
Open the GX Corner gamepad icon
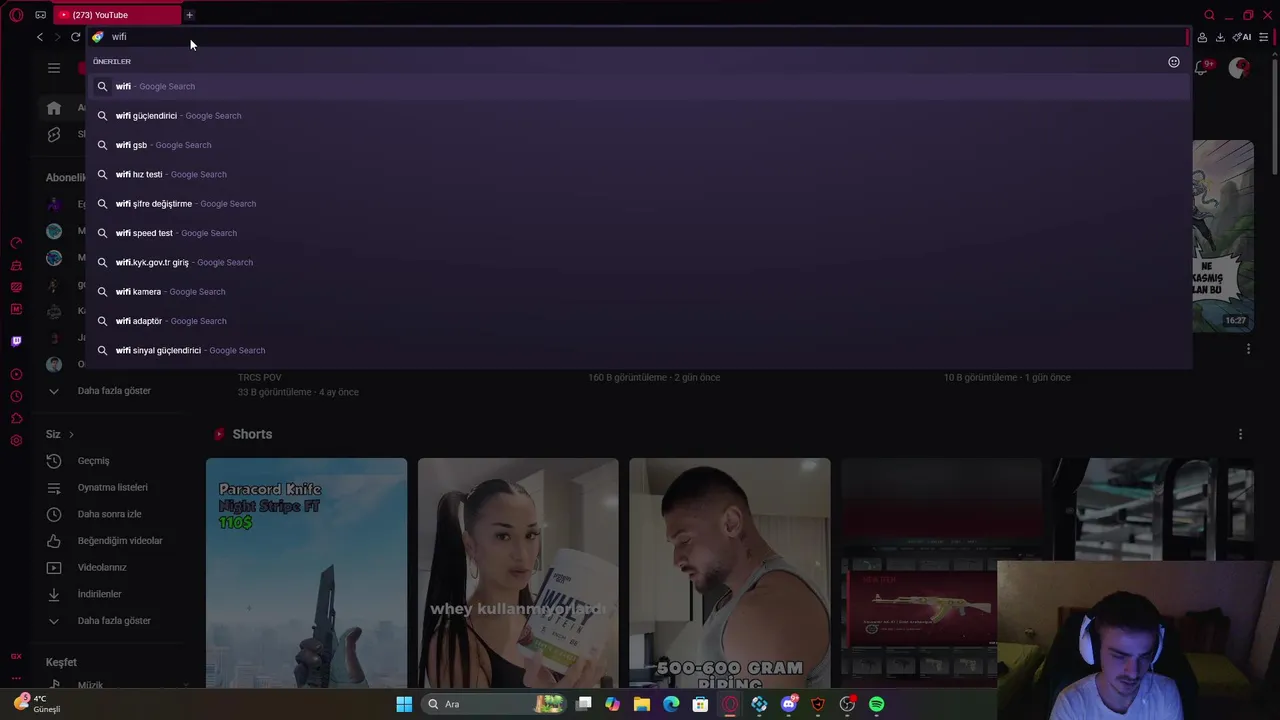tap(40, 15)
